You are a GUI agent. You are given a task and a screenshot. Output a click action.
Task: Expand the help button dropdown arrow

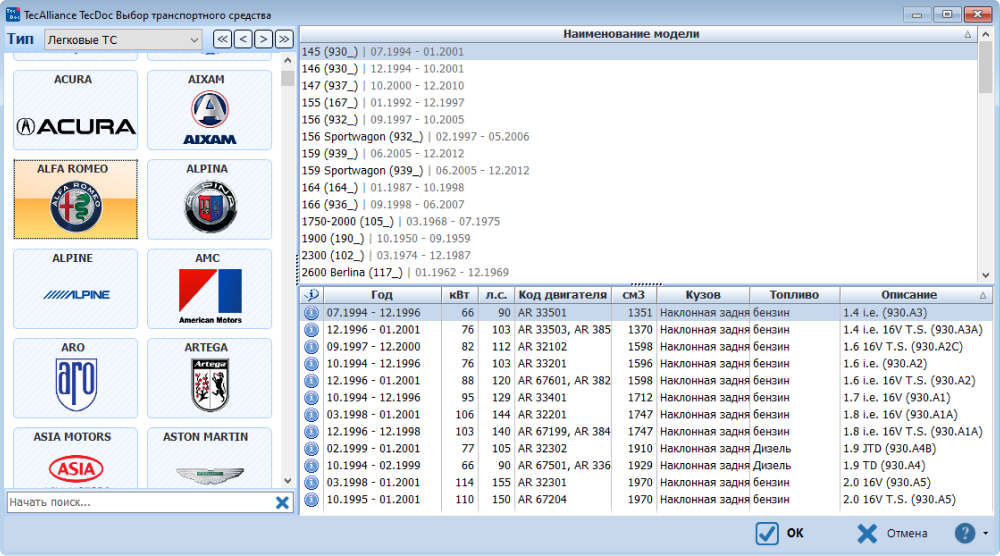[x=985, y=533]
